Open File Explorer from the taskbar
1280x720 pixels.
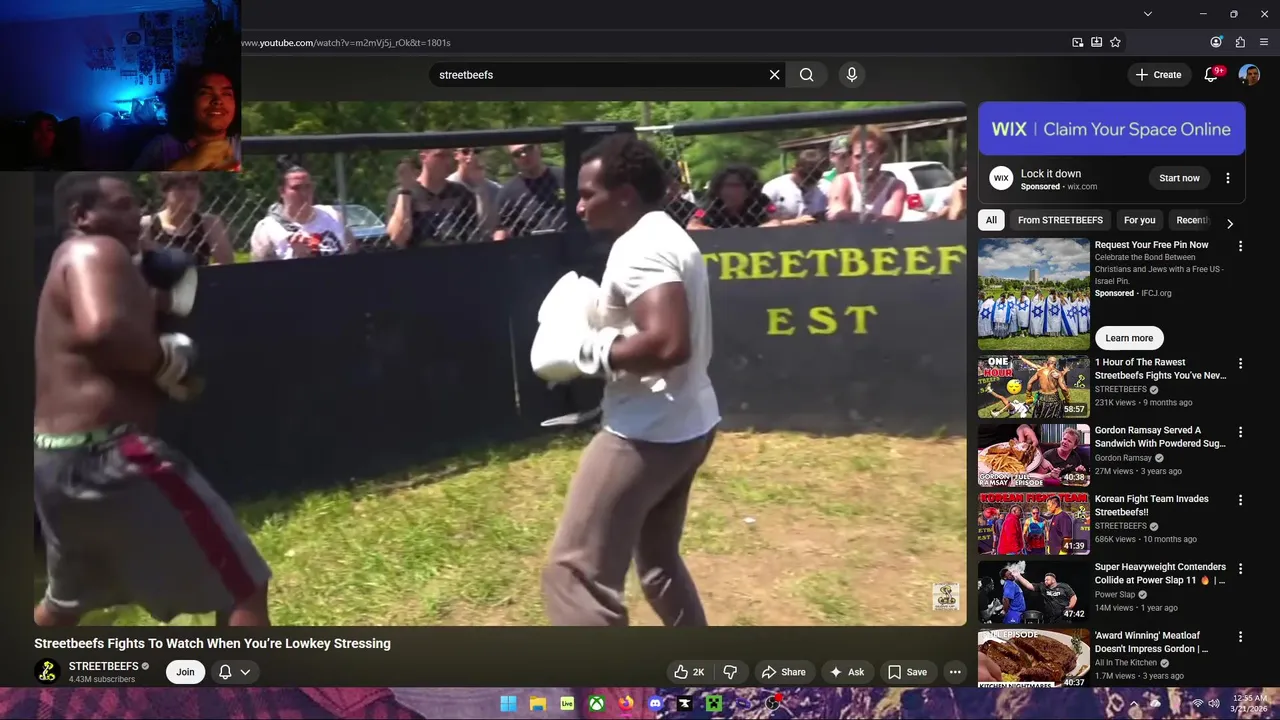click(x=537, y=704)
